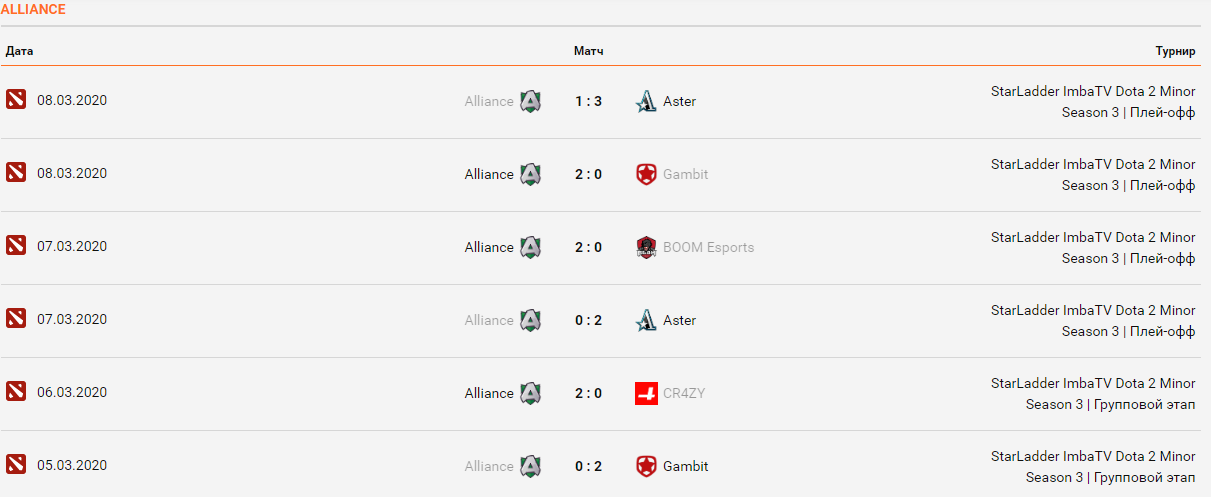Click the Dota 2 icon for the 05.03.2020 match

coord(16,464)
